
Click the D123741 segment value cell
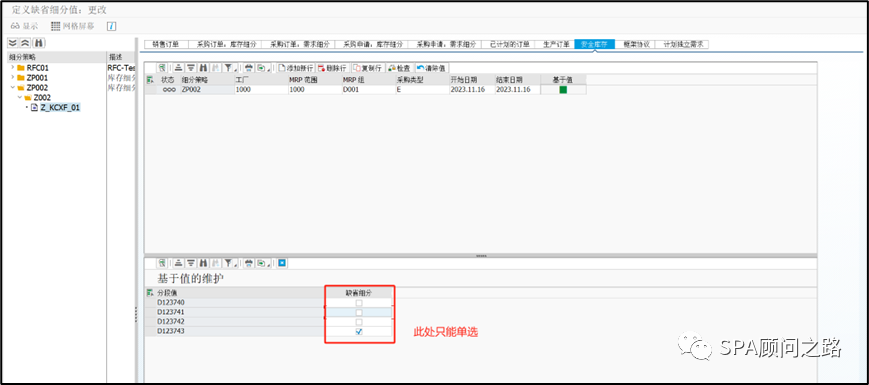(240, 312)
